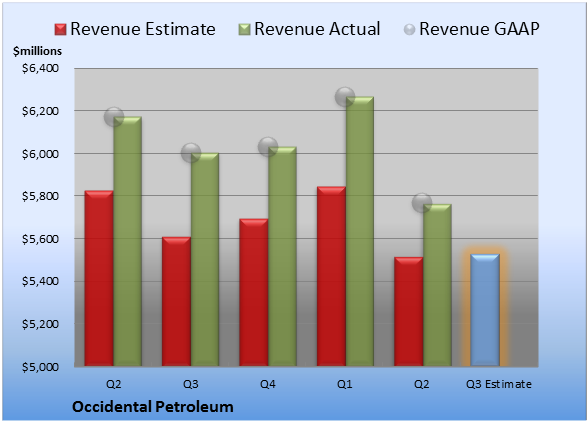The height and width of the screenshot is (422, 588).
Task: Click the green Revenue Actual legend swatch
Action: 244,29
